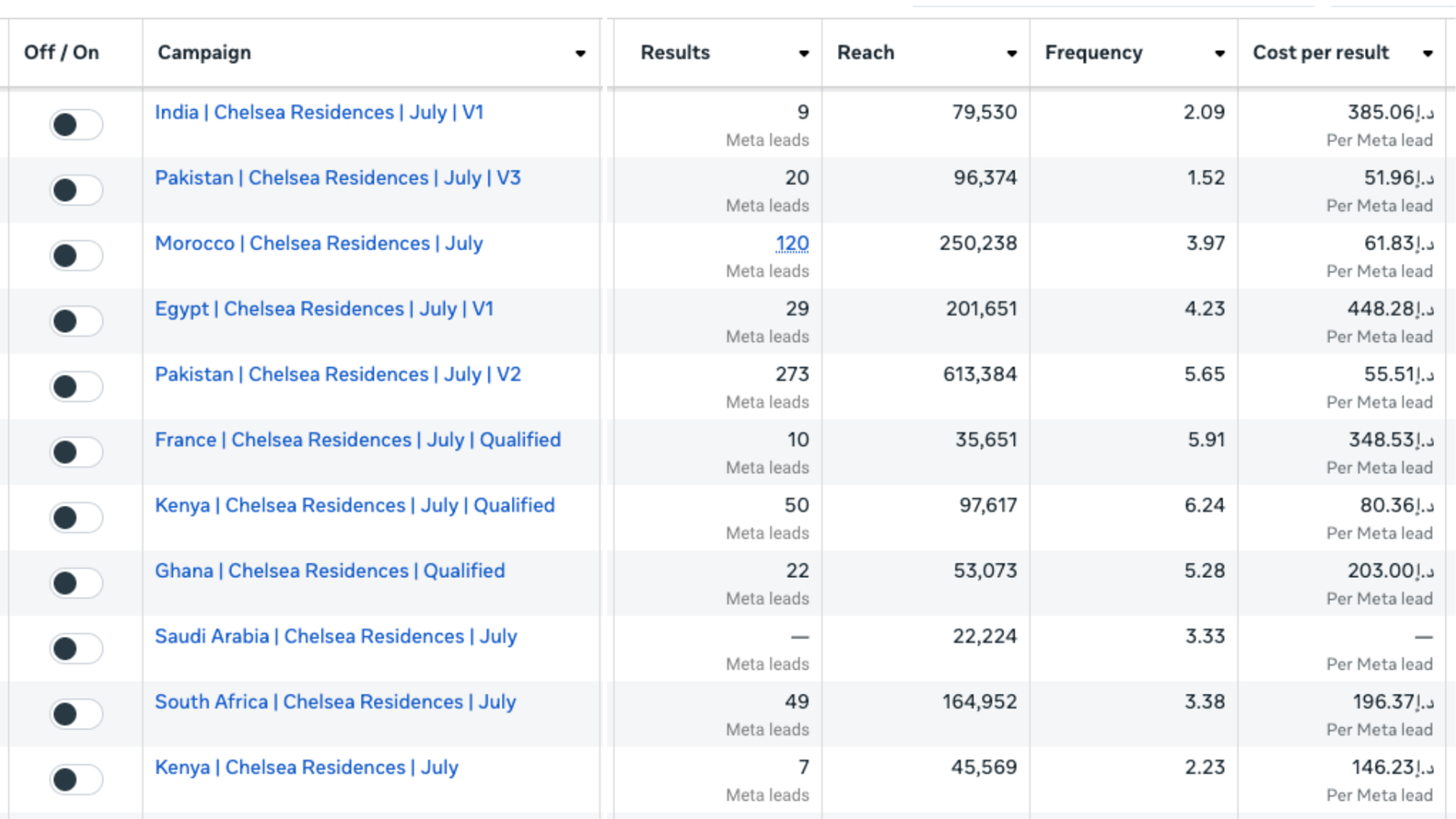Click the Frequency column dropdown arrow
Screen dimensions: 1456x819
[x=1219, y=54]
